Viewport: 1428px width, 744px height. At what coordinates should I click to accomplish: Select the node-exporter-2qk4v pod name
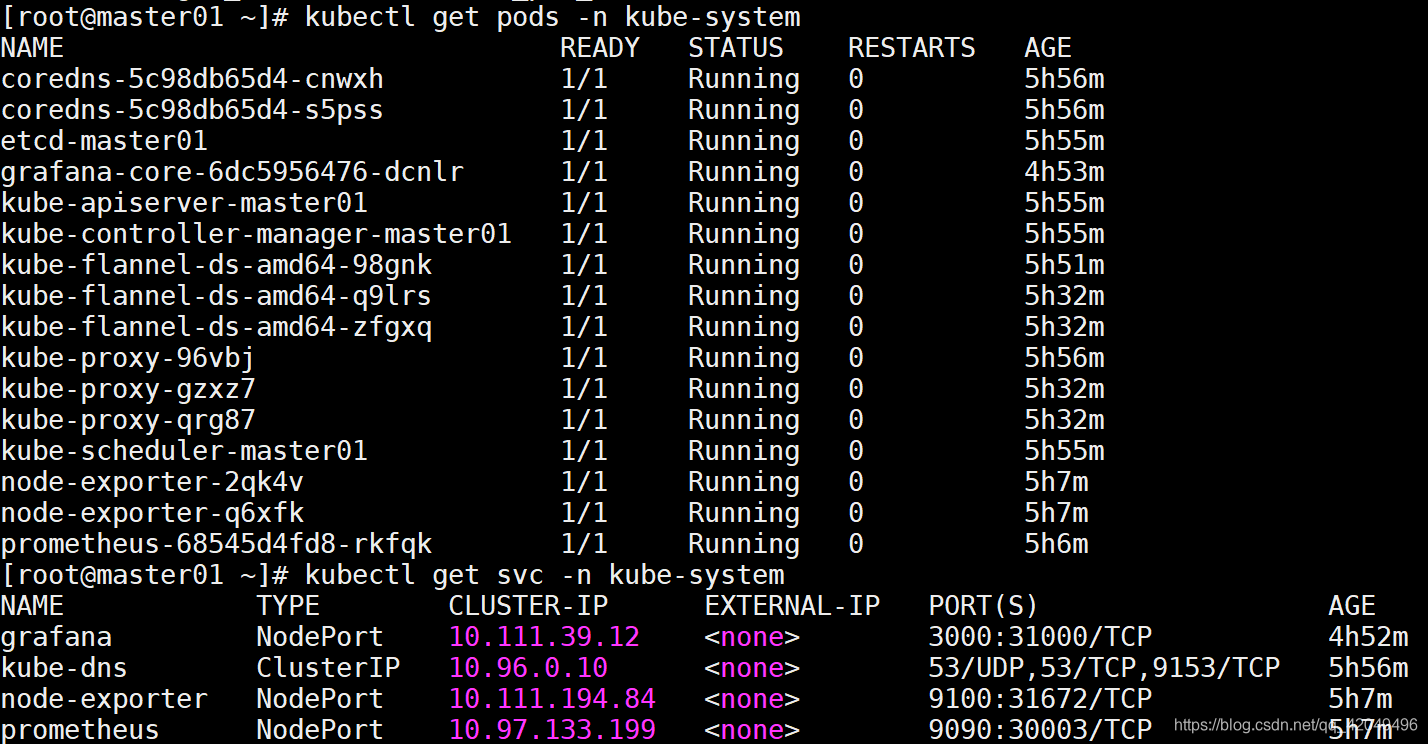coord(152,482)
